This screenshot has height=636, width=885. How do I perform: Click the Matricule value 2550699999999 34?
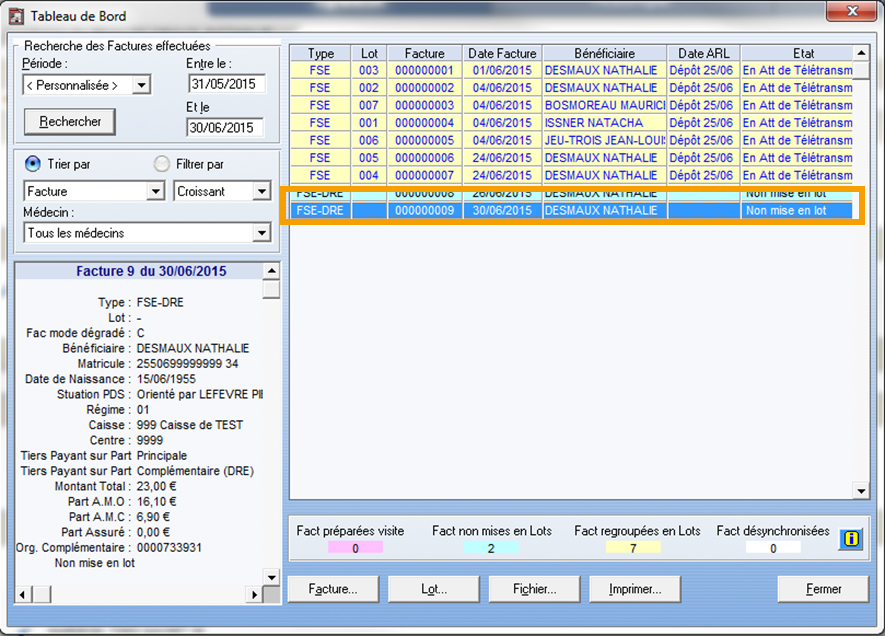point(187,363)
